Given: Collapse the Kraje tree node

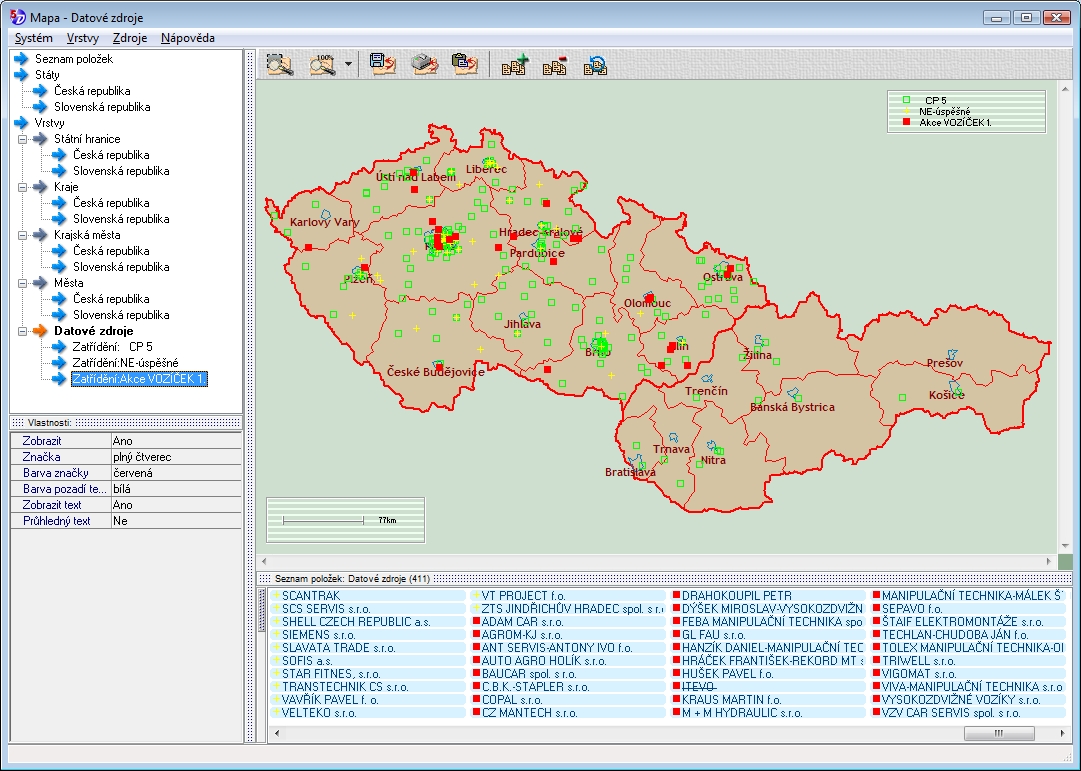Looking at the screenshot, I should (23, 187).
